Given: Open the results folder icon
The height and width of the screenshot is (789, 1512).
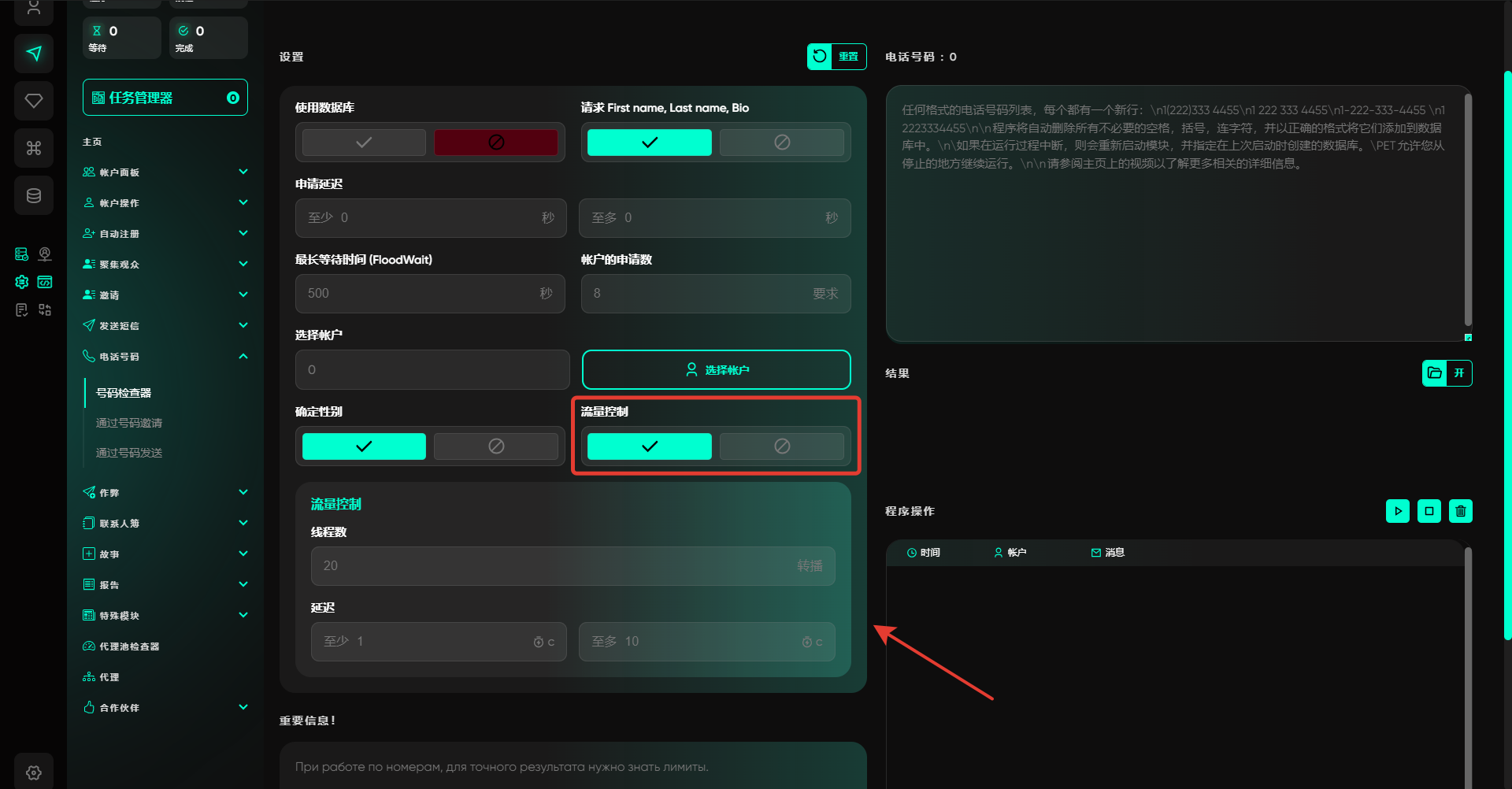Looking at the screenshot, I should (x=1435, y=373).
